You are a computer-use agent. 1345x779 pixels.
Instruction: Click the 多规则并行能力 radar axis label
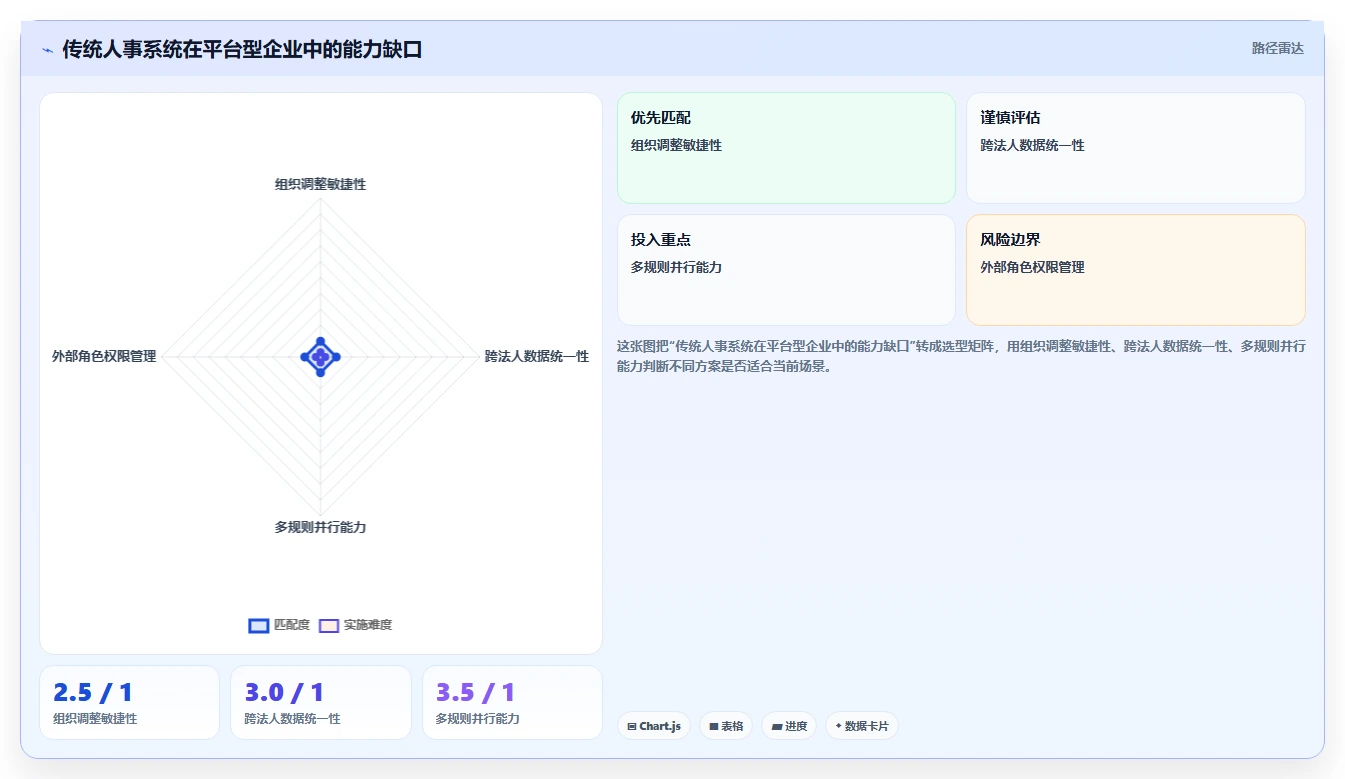[x=321, y=527]
